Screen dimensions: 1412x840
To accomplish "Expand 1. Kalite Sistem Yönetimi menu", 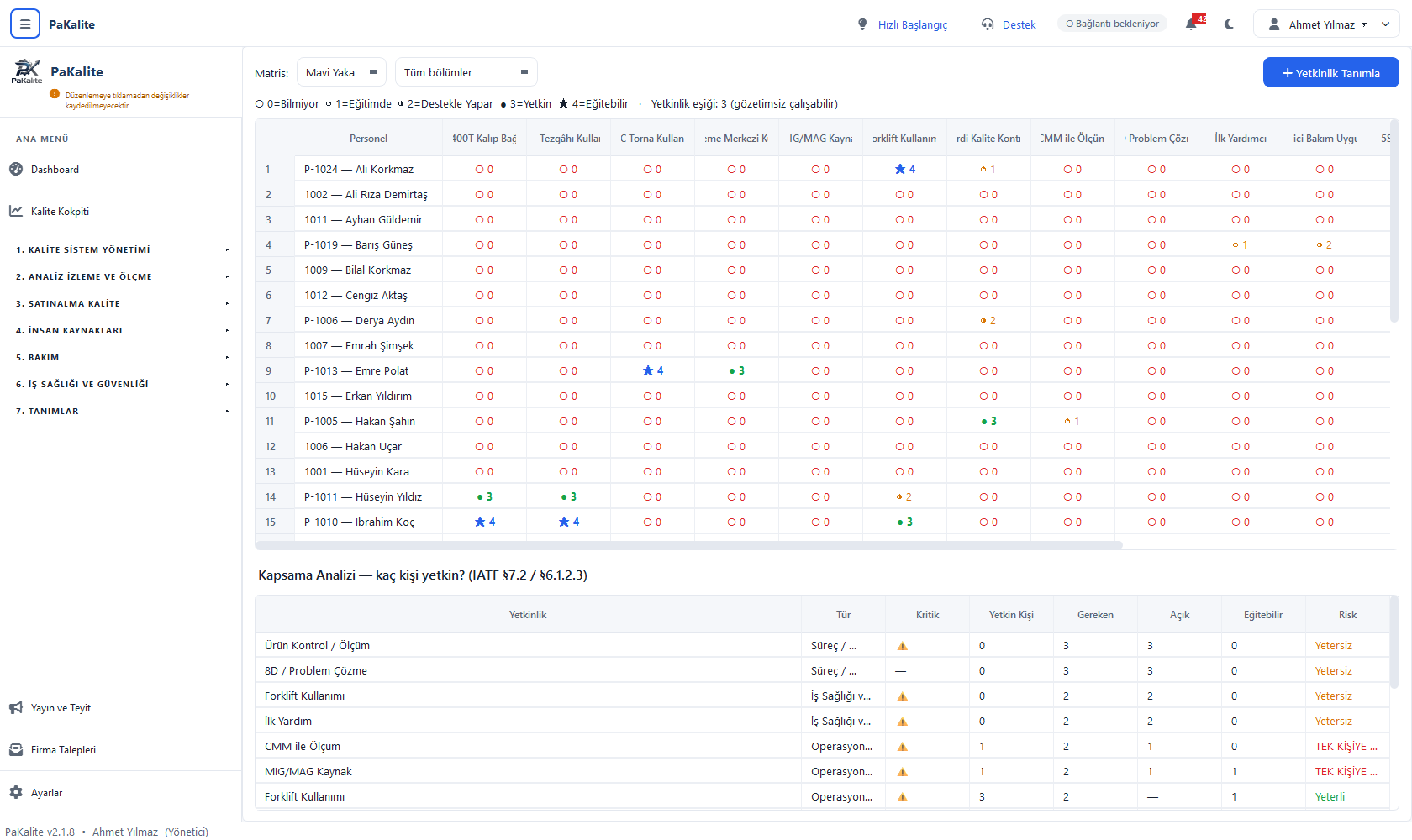I will tap(121, 249).
